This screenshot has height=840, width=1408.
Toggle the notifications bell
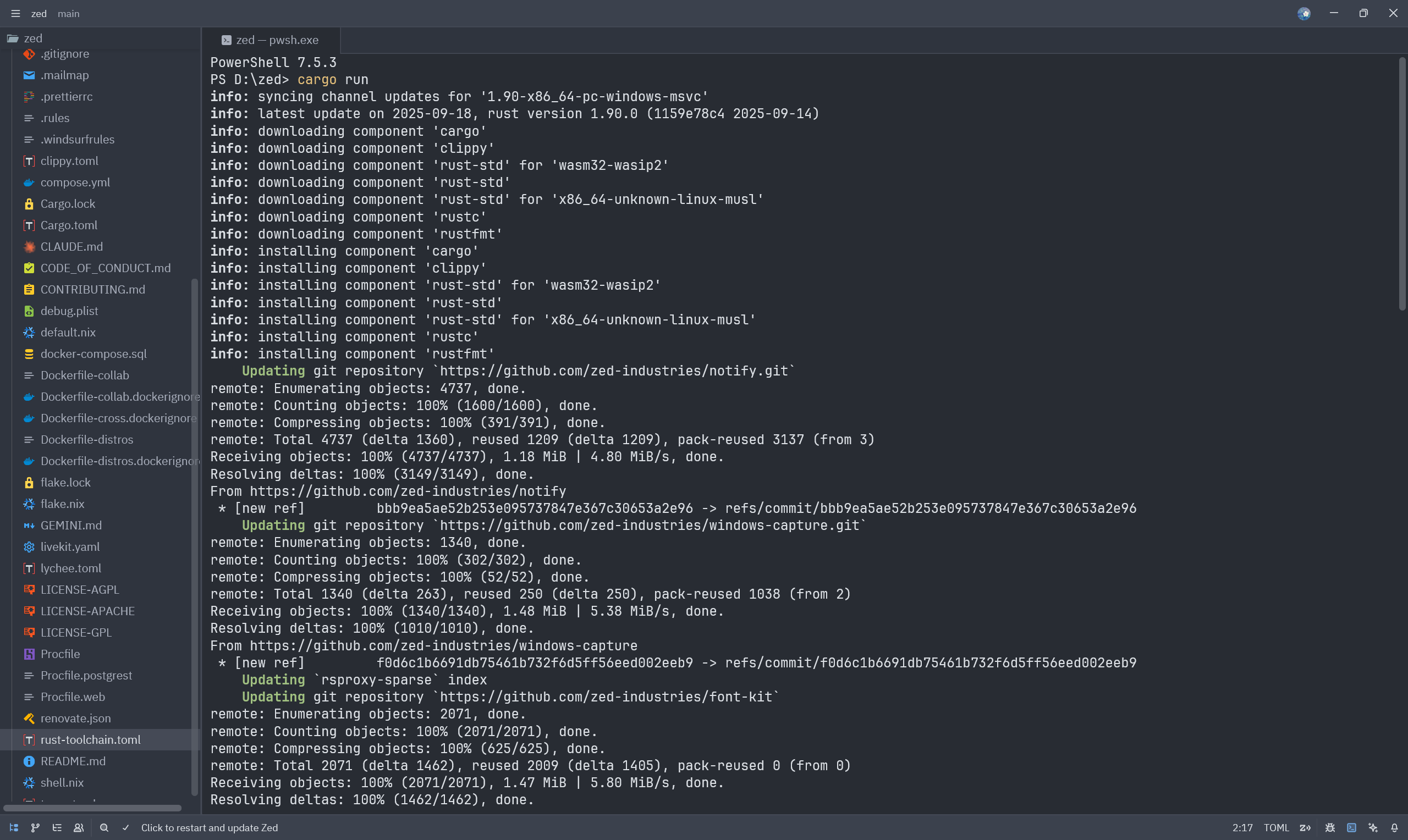[1394, 827]
